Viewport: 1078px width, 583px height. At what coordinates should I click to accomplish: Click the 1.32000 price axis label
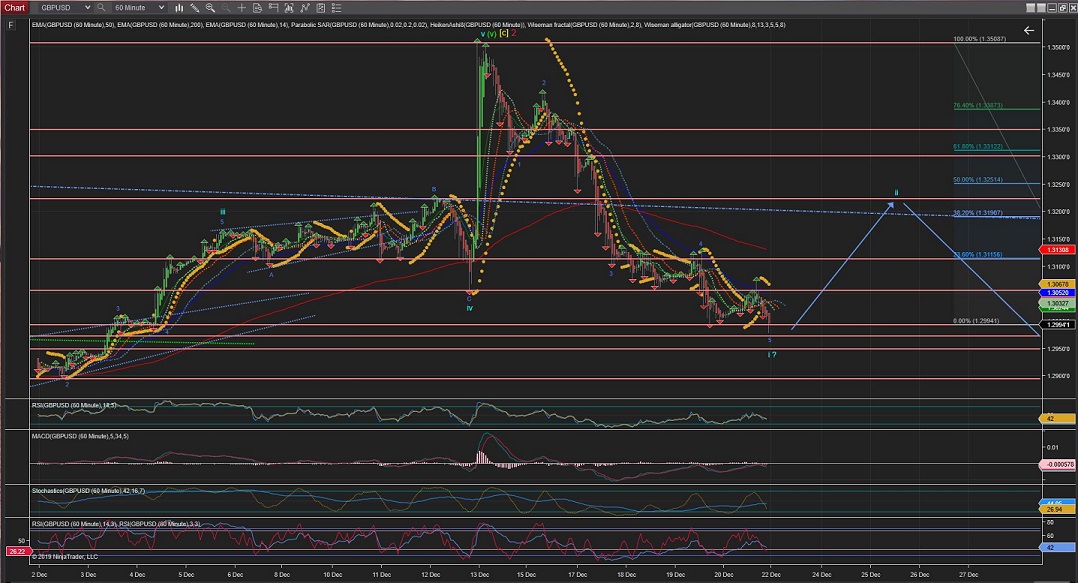(1059, 212)
